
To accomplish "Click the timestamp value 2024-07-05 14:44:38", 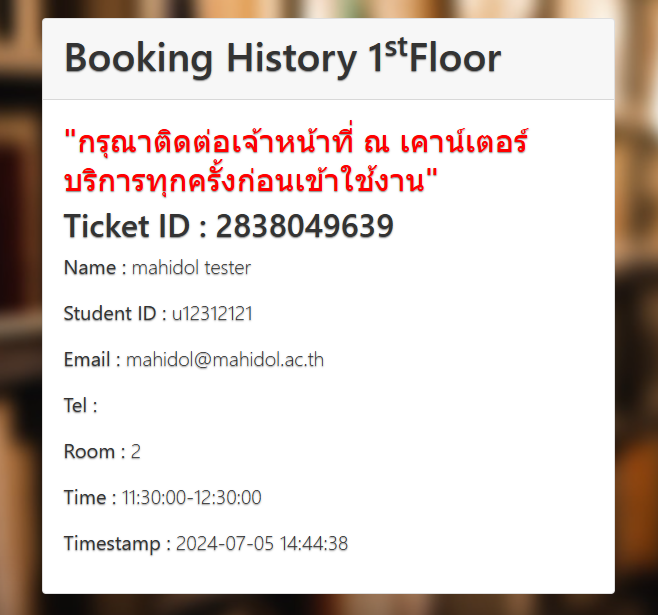I will click(x=262, y=544).
